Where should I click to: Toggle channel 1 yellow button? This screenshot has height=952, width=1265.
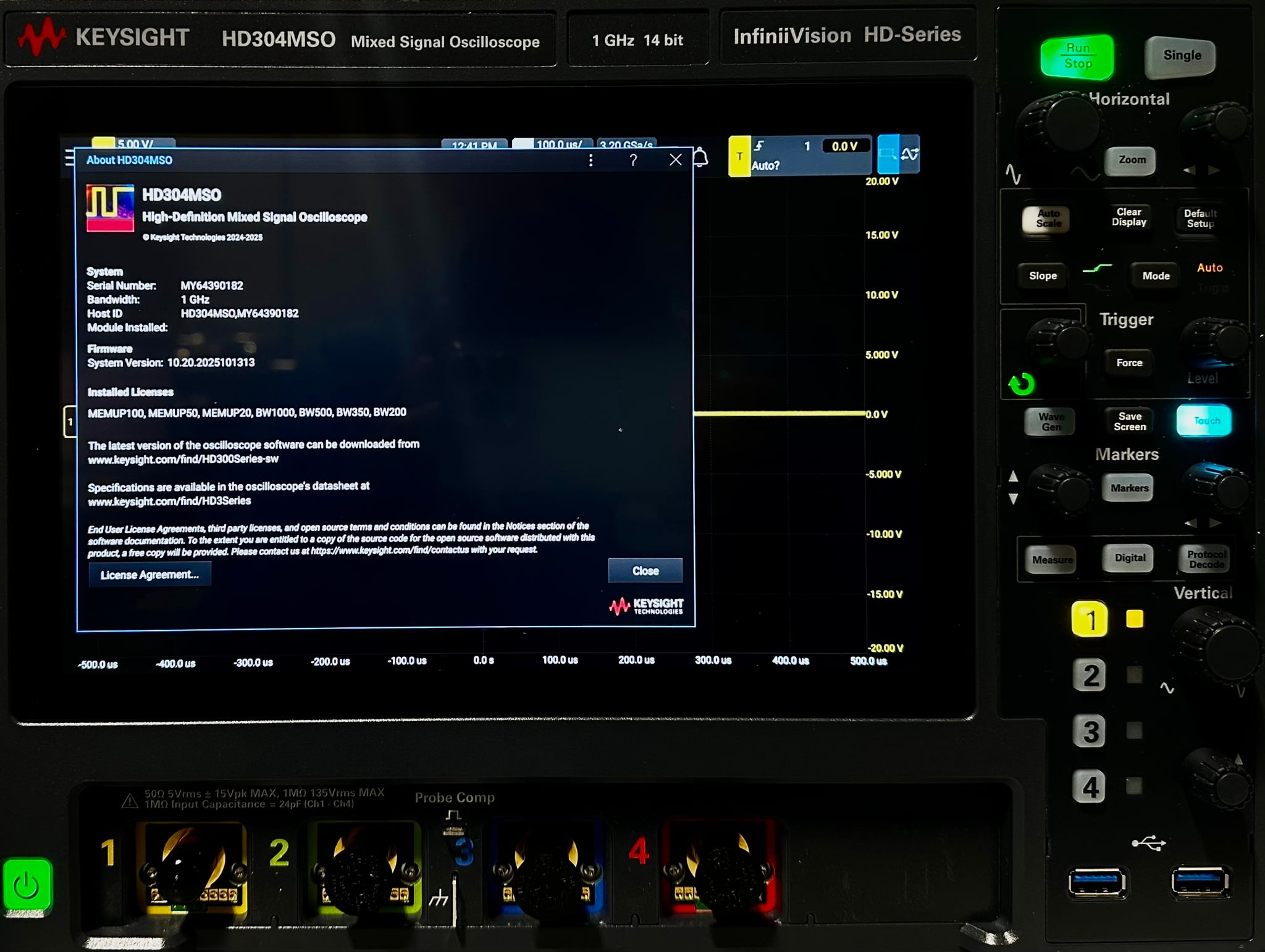click(x=1090, y=619)
